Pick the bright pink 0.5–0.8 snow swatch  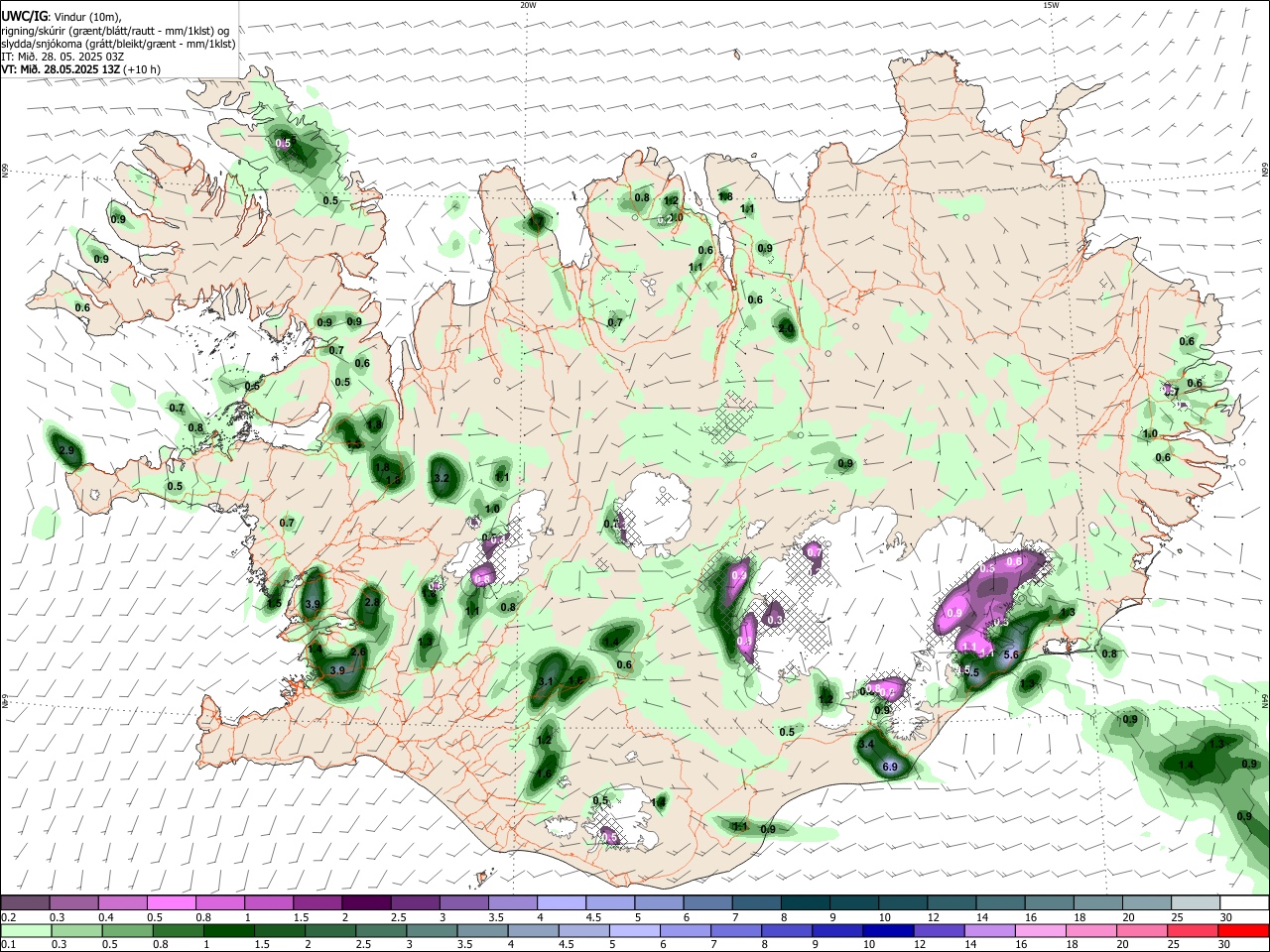[171, 902]
